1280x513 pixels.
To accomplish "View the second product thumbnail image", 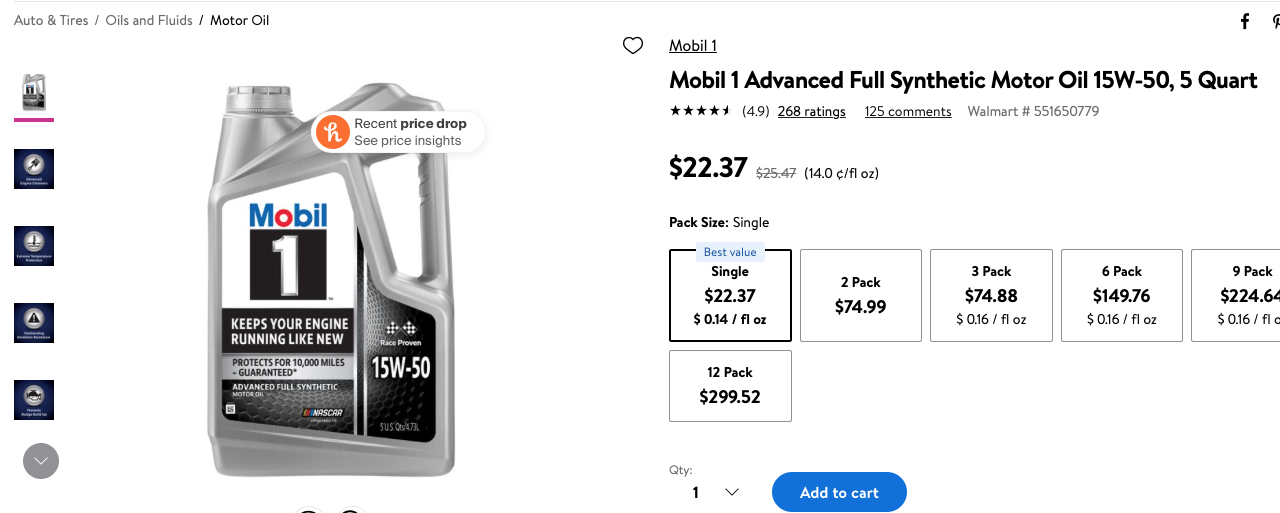I will point(34,169).
